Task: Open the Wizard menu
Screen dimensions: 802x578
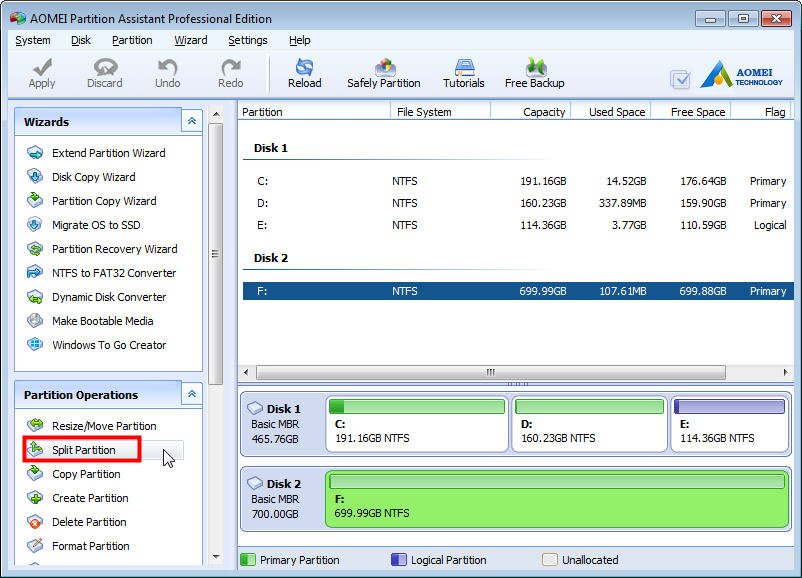Action: point(191,40)
